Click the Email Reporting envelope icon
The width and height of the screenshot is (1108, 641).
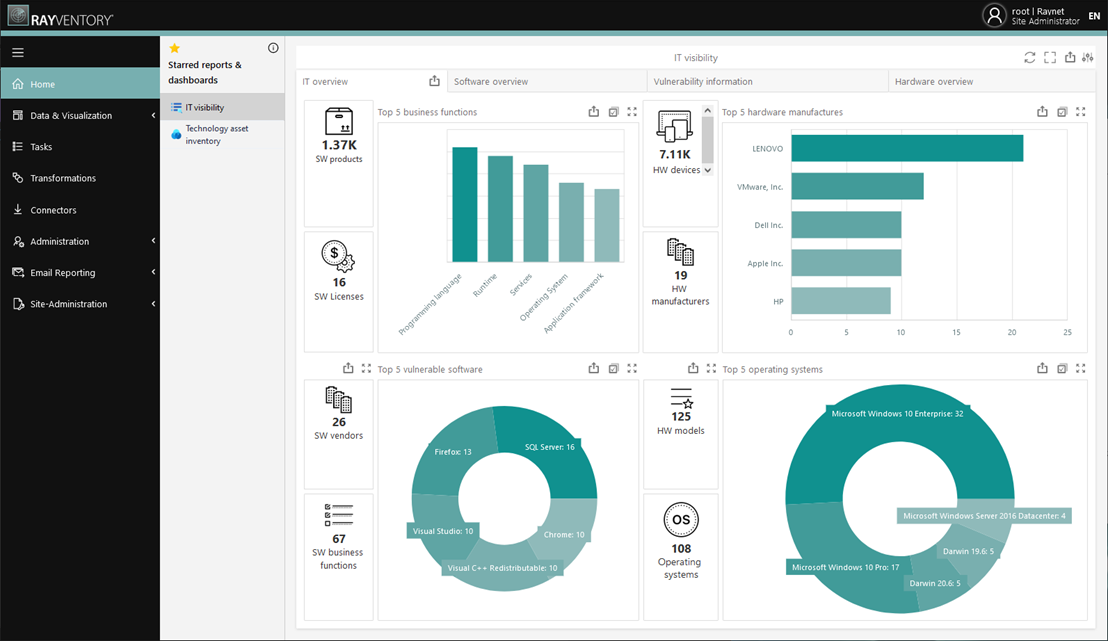pyautogui.click(x=18, y=272)
